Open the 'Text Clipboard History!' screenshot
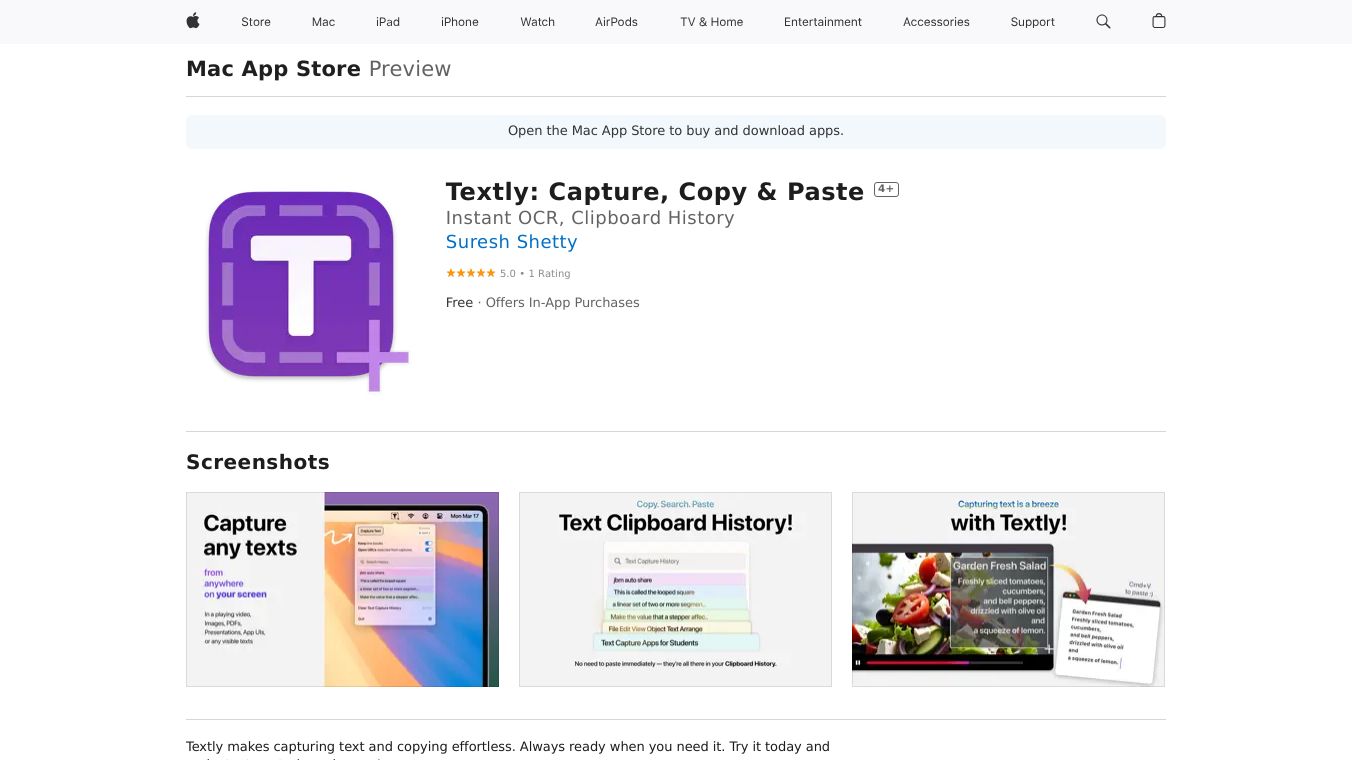The height and width of the screenshot is (760, 1352). [x=675, y=589]
